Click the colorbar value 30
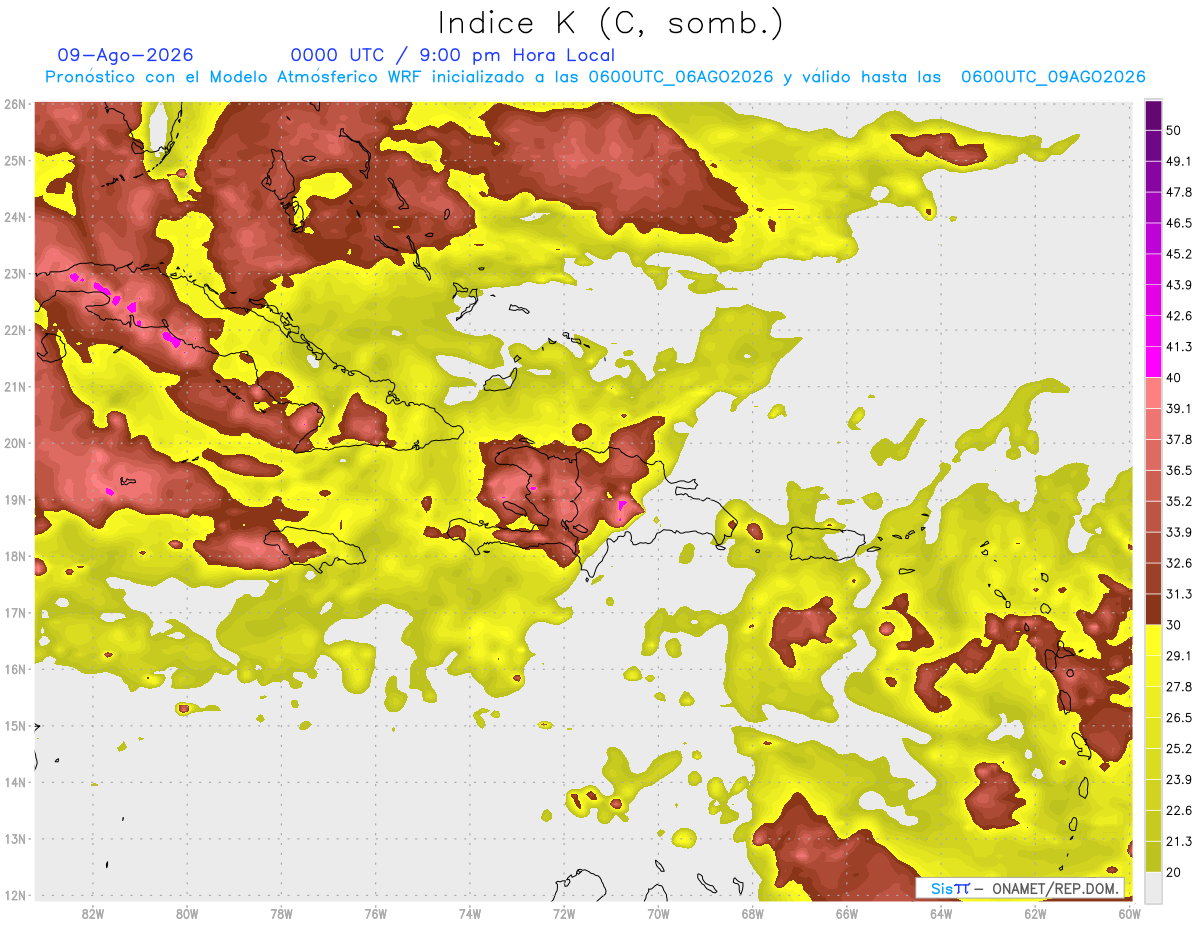 click(1175, 624)
